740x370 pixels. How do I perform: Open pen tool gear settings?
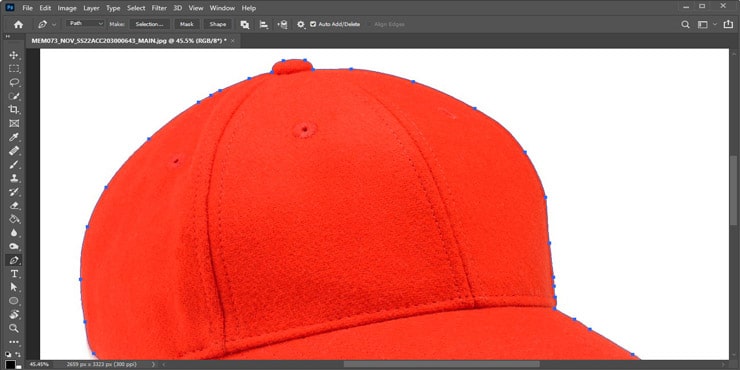pos(301,25)
